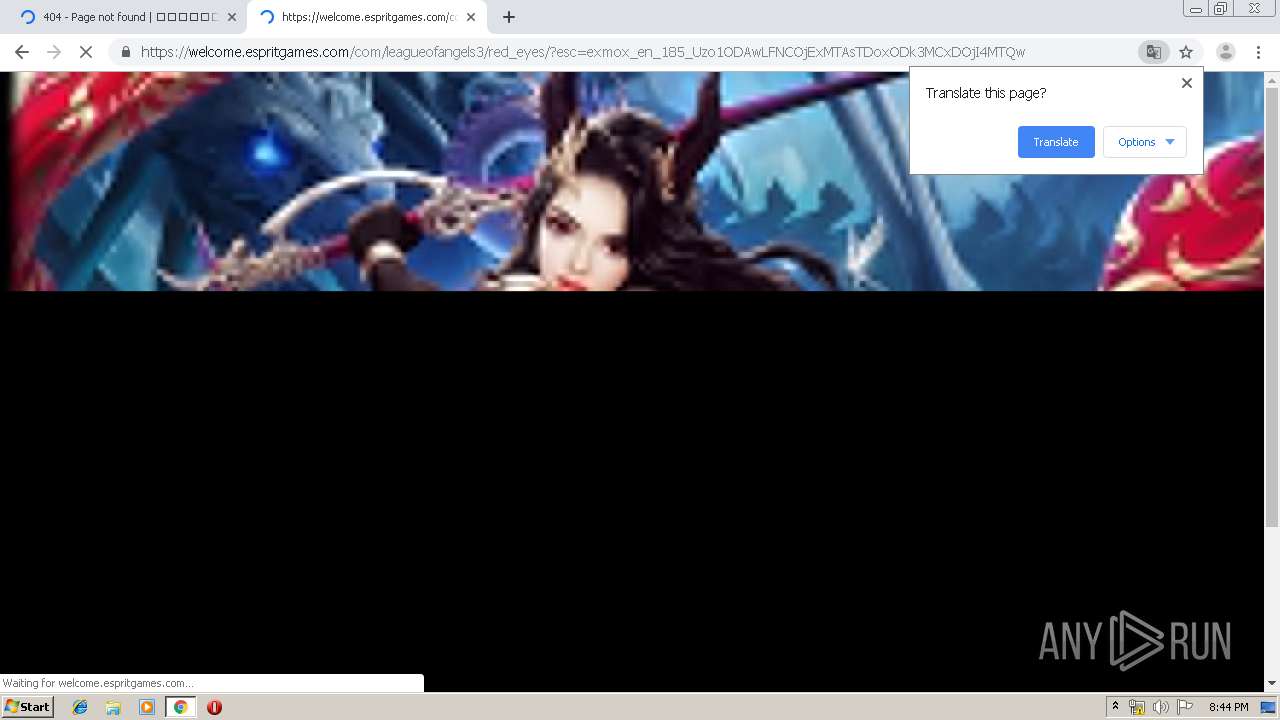Screen dimensions: 1280x720
Task: Click the game character banner image
Action: (x=632, y=181)
